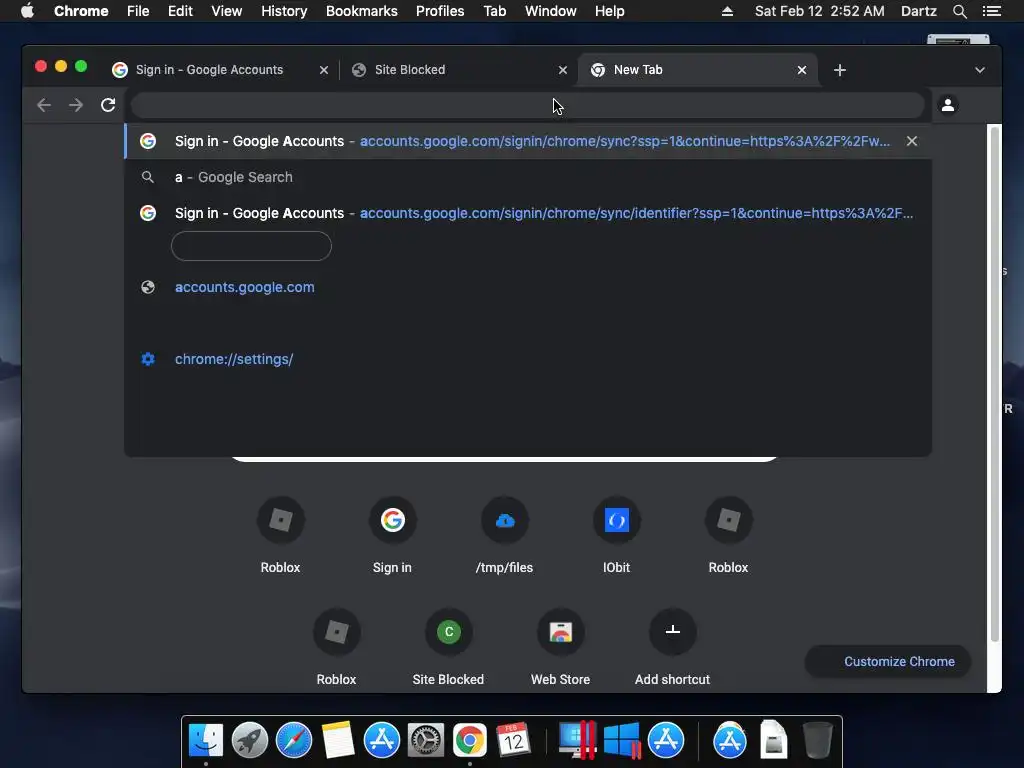Open the Site Blocked shortcut
The image size is (1024, 768).
pos(449,648)
